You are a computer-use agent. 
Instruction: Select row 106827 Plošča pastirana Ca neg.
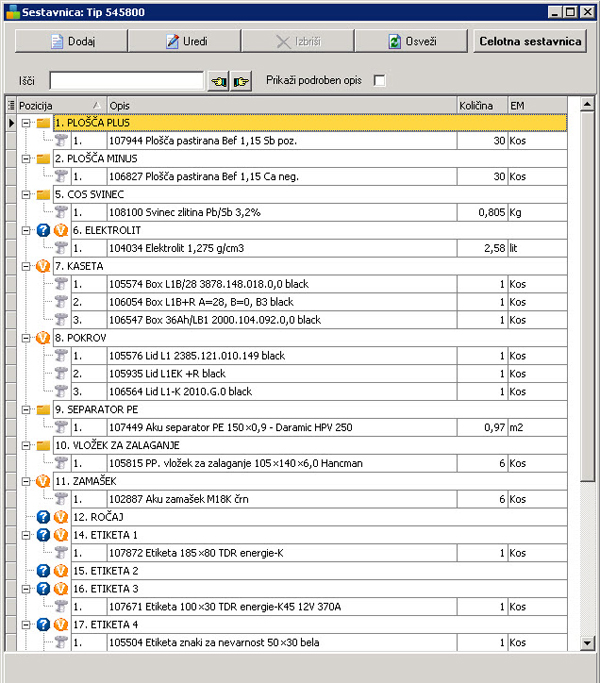click(x=319, y=176)
